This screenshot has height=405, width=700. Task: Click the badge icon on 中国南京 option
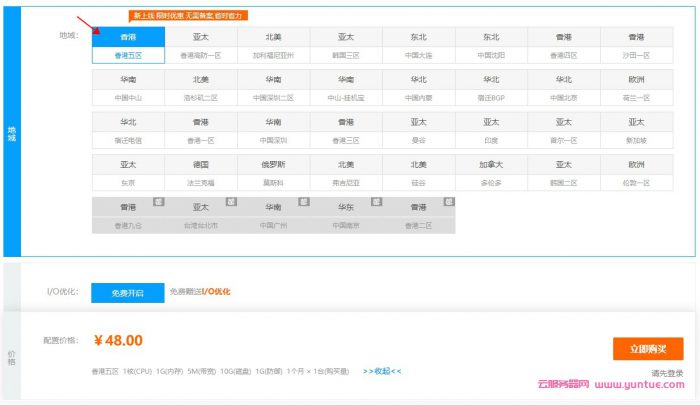(377, 202)
